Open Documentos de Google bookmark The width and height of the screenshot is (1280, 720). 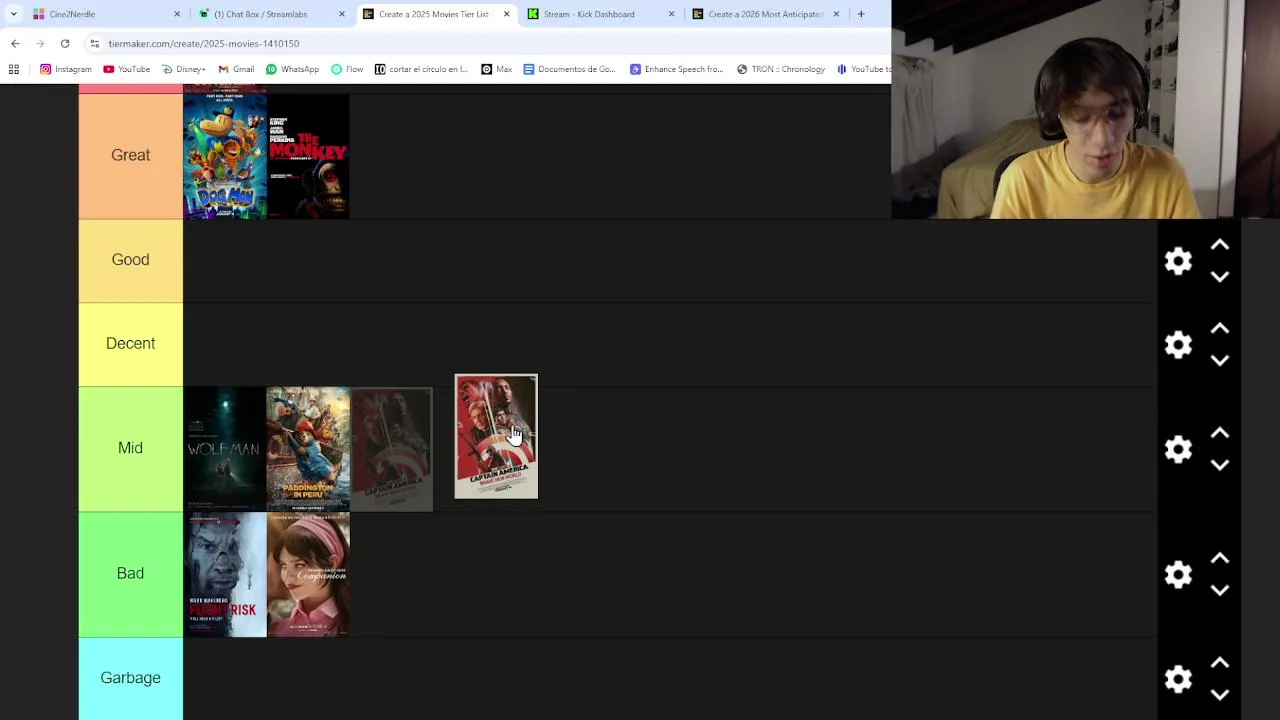click(x=569, y=69)
